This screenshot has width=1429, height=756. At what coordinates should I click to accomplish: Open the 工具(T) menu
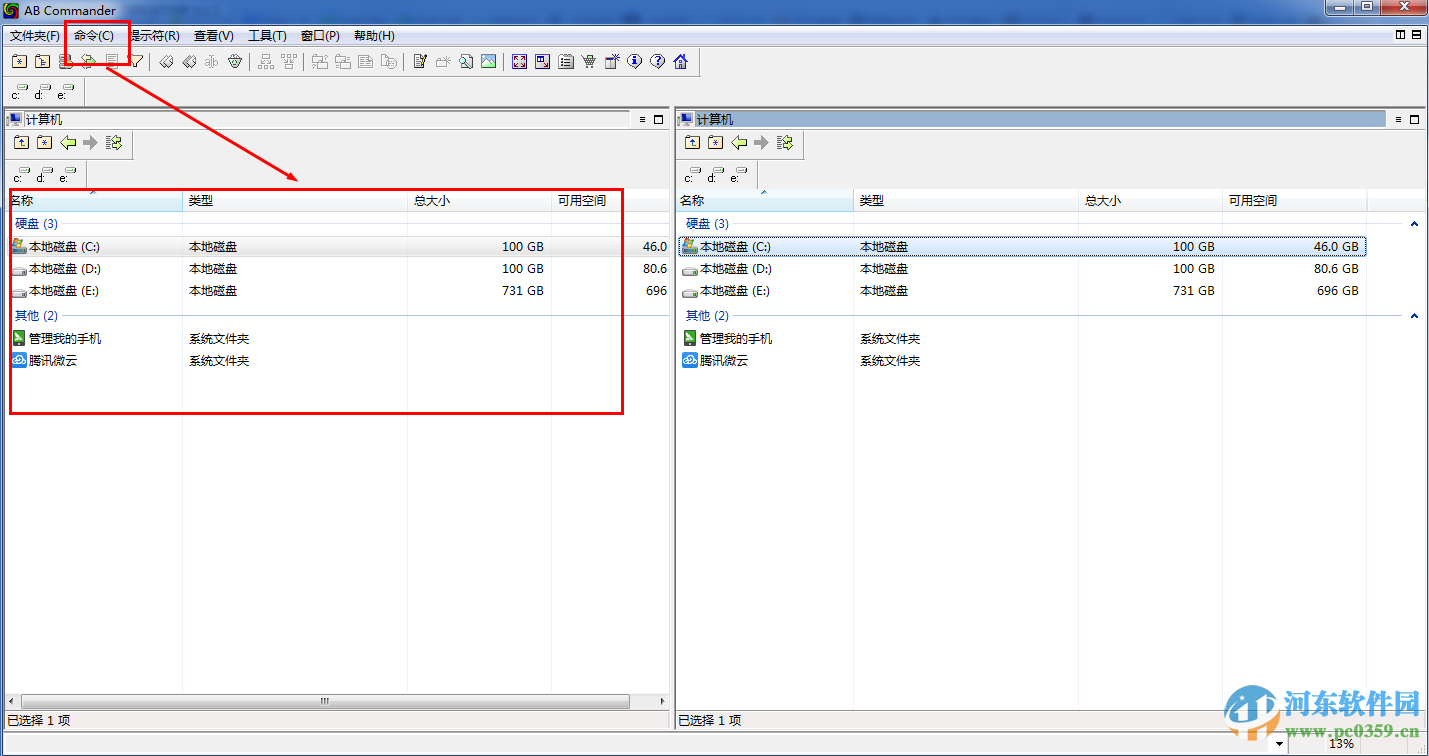[267, 36]
